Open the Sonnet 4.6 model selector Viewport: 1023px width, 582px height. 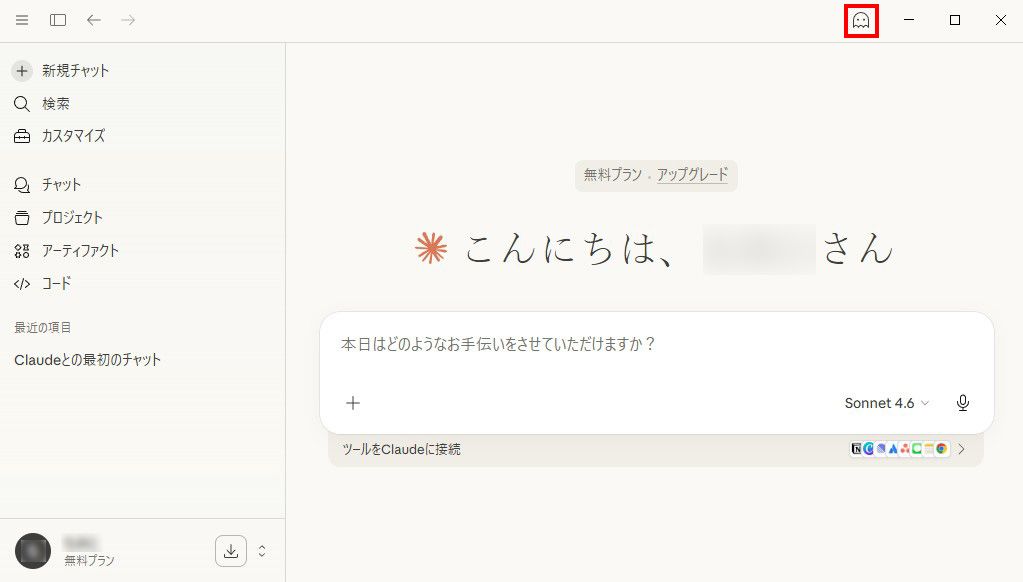click(x=885, y=403)
